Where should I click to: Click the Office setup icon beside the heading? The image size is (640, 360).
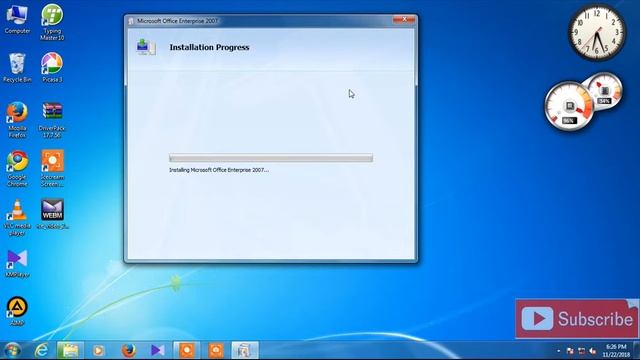[x=146, y=47]
